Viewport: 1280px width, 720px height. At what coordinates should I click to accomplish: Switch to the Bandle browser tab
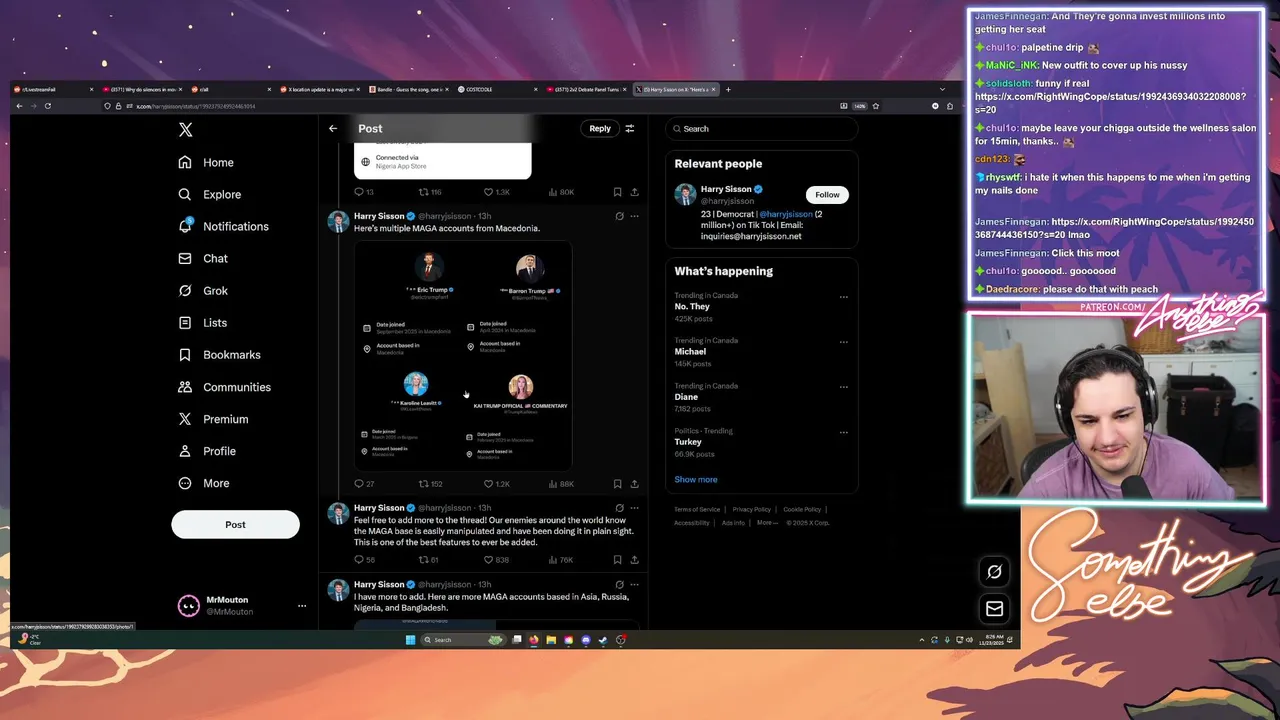coord(407,89)
